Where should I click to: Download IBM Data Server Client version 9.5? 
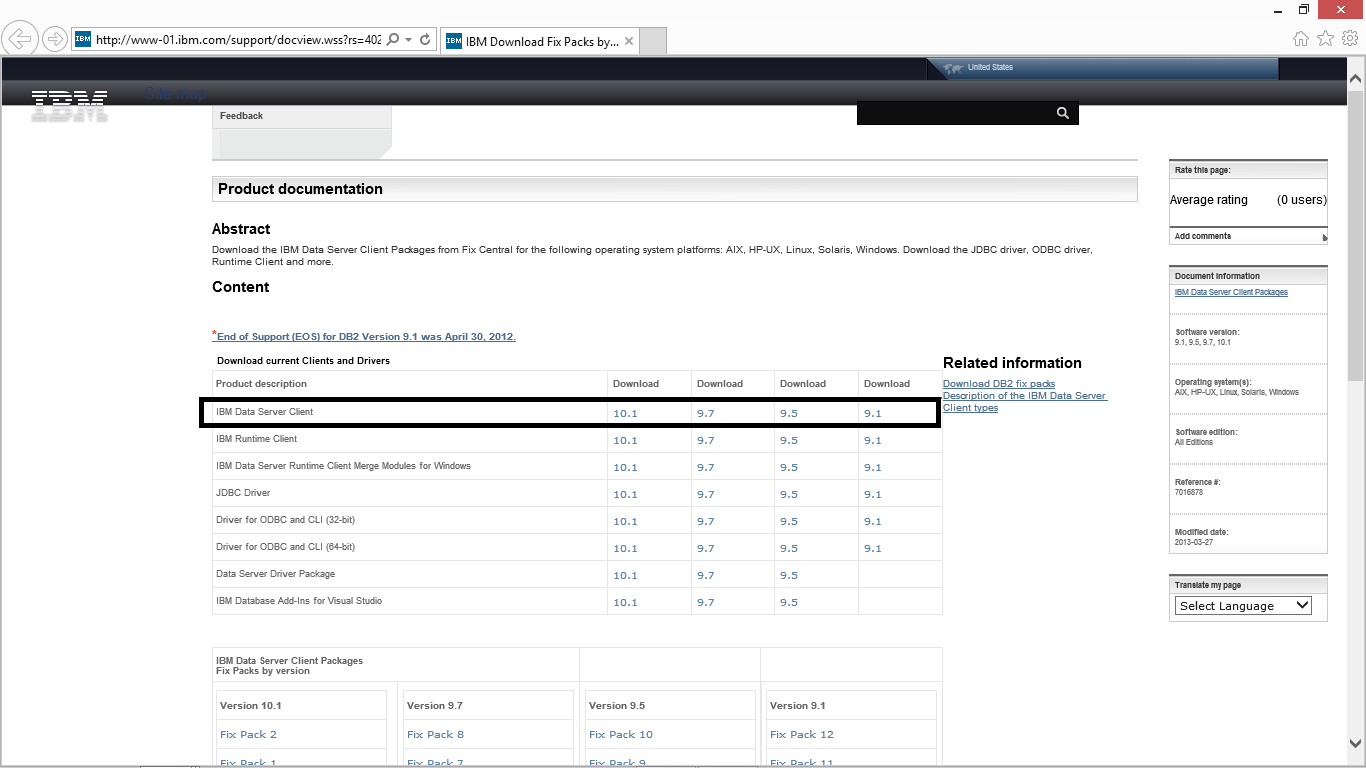[789, 413]
